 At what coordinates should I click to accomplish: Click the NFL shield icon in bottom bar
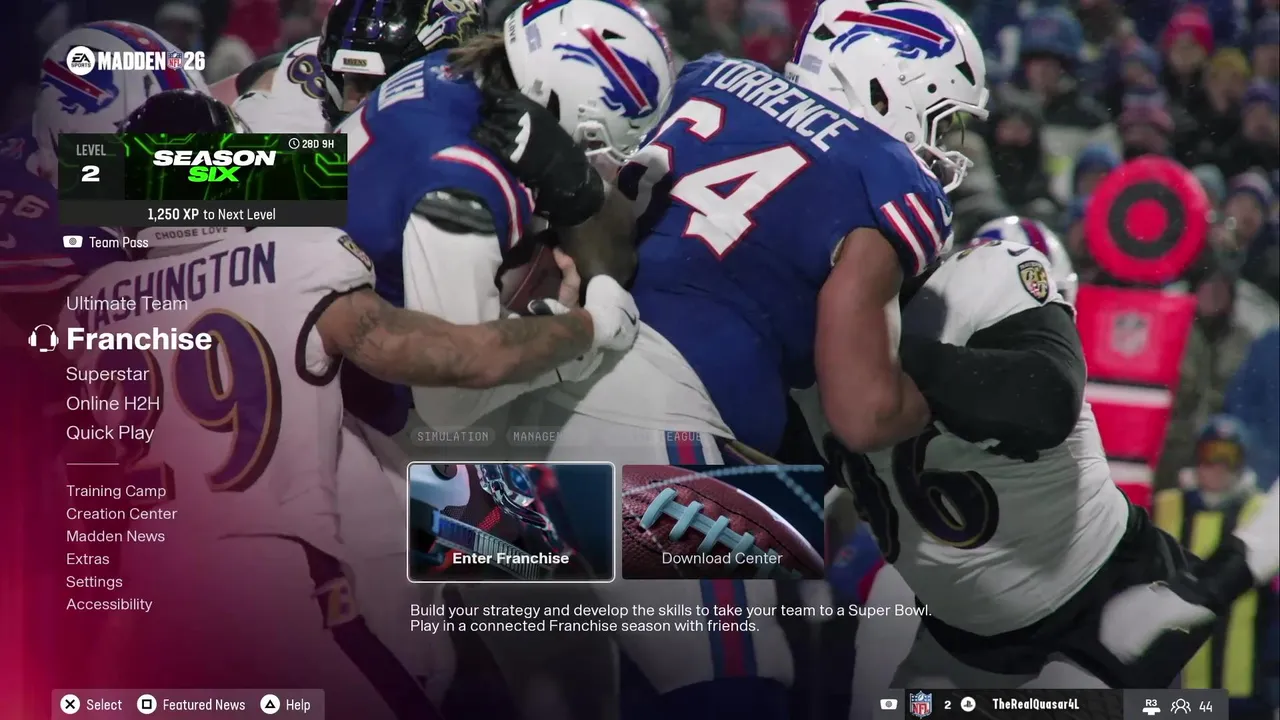point(921,705)
